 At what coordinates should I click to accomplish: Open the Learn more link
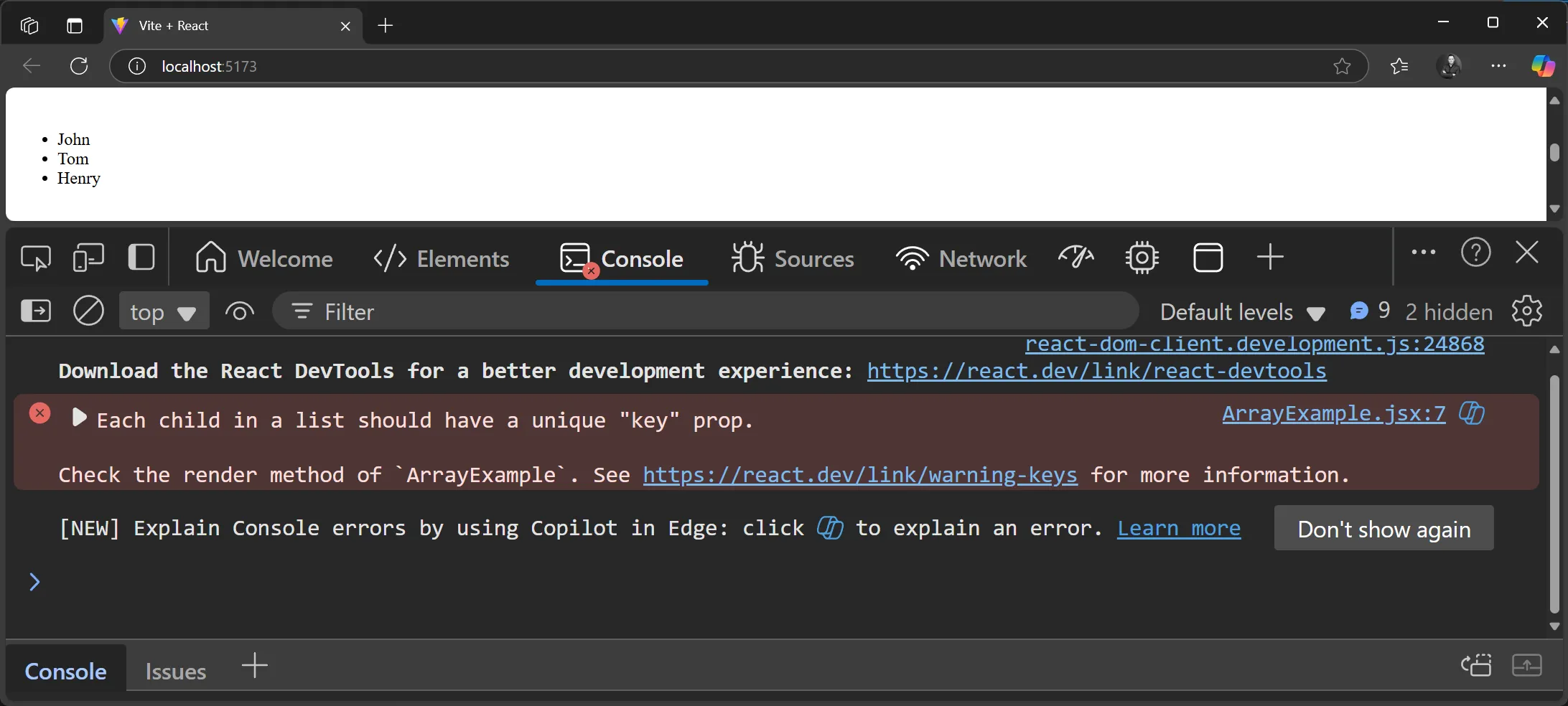coord(1179,529)
